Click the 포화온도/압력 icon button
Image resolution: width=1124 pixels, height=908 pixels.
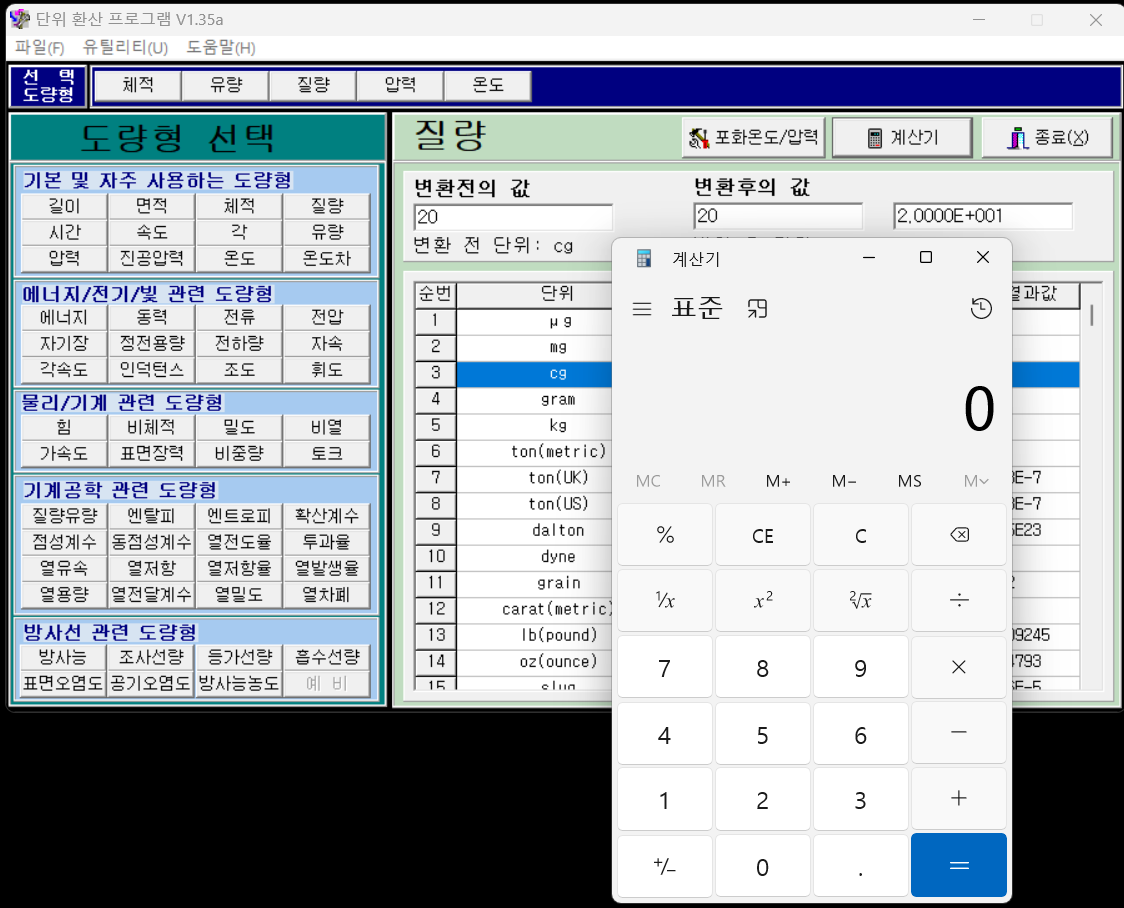coord(755,137)
